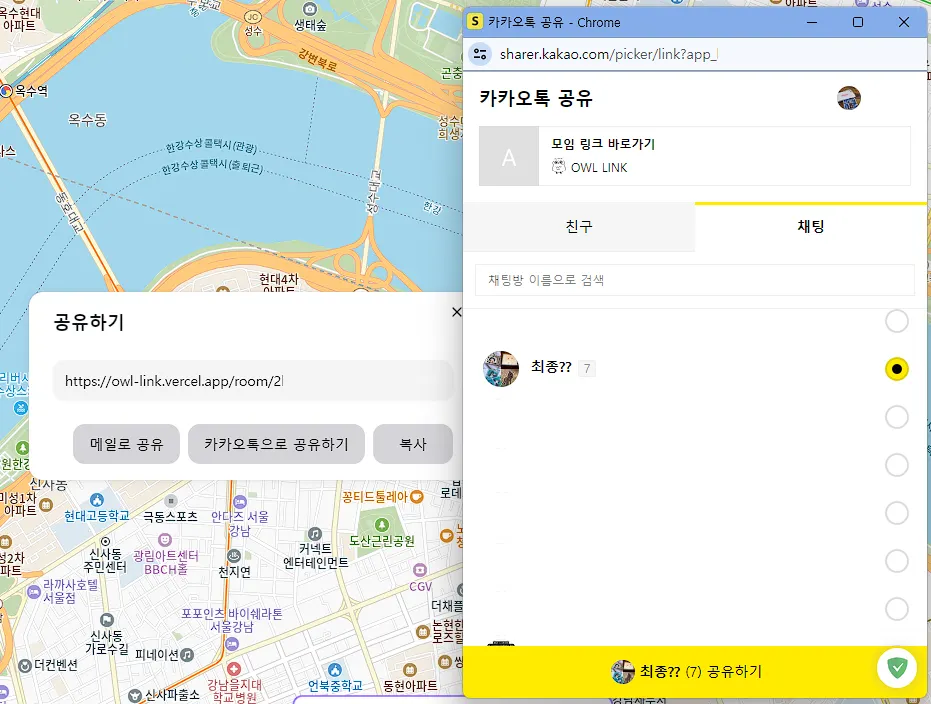Click the 언북중학교 school marker
The width and height of the screenshot is (931, 704).
click(335, 670)
